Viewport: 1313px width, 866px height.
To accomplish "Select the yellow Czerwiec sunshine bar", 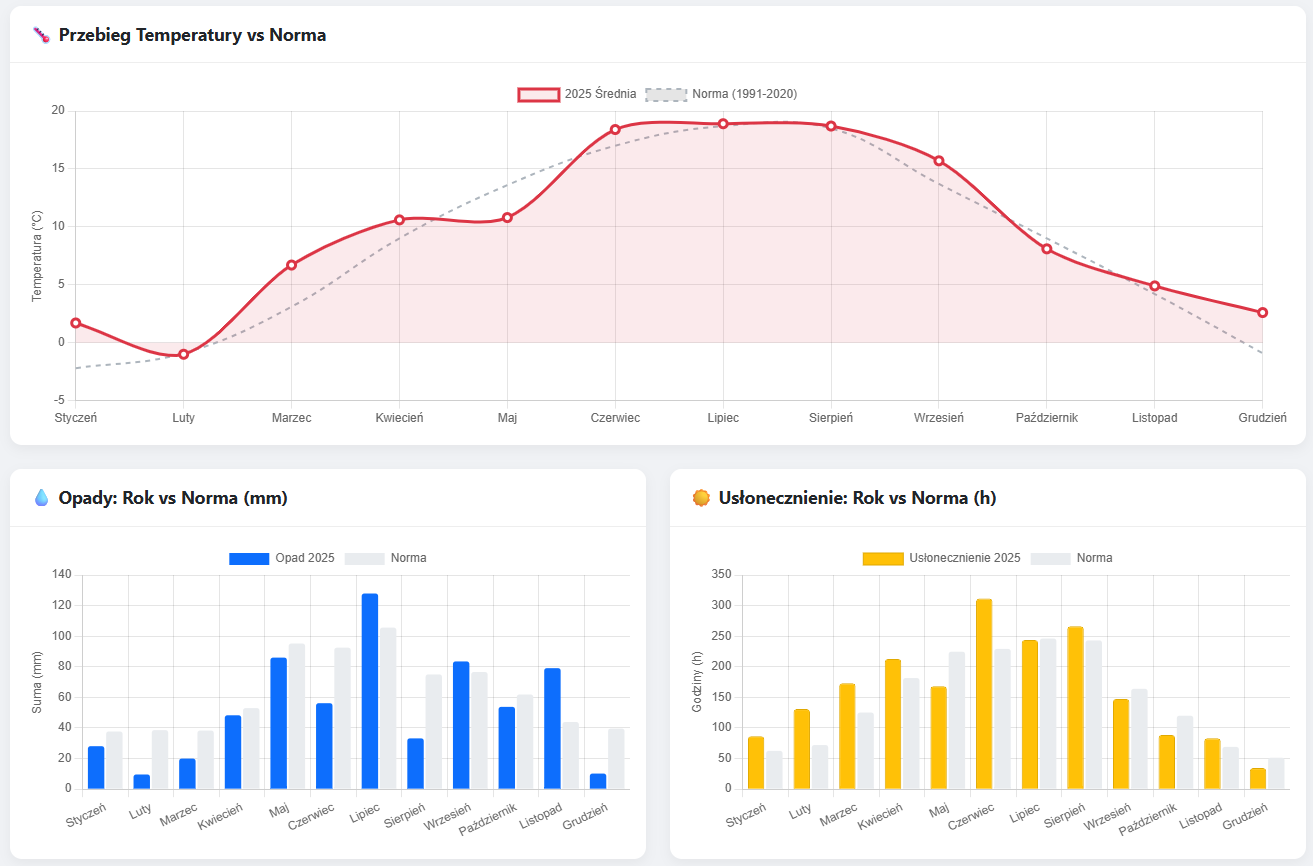I will coord(984,694).
